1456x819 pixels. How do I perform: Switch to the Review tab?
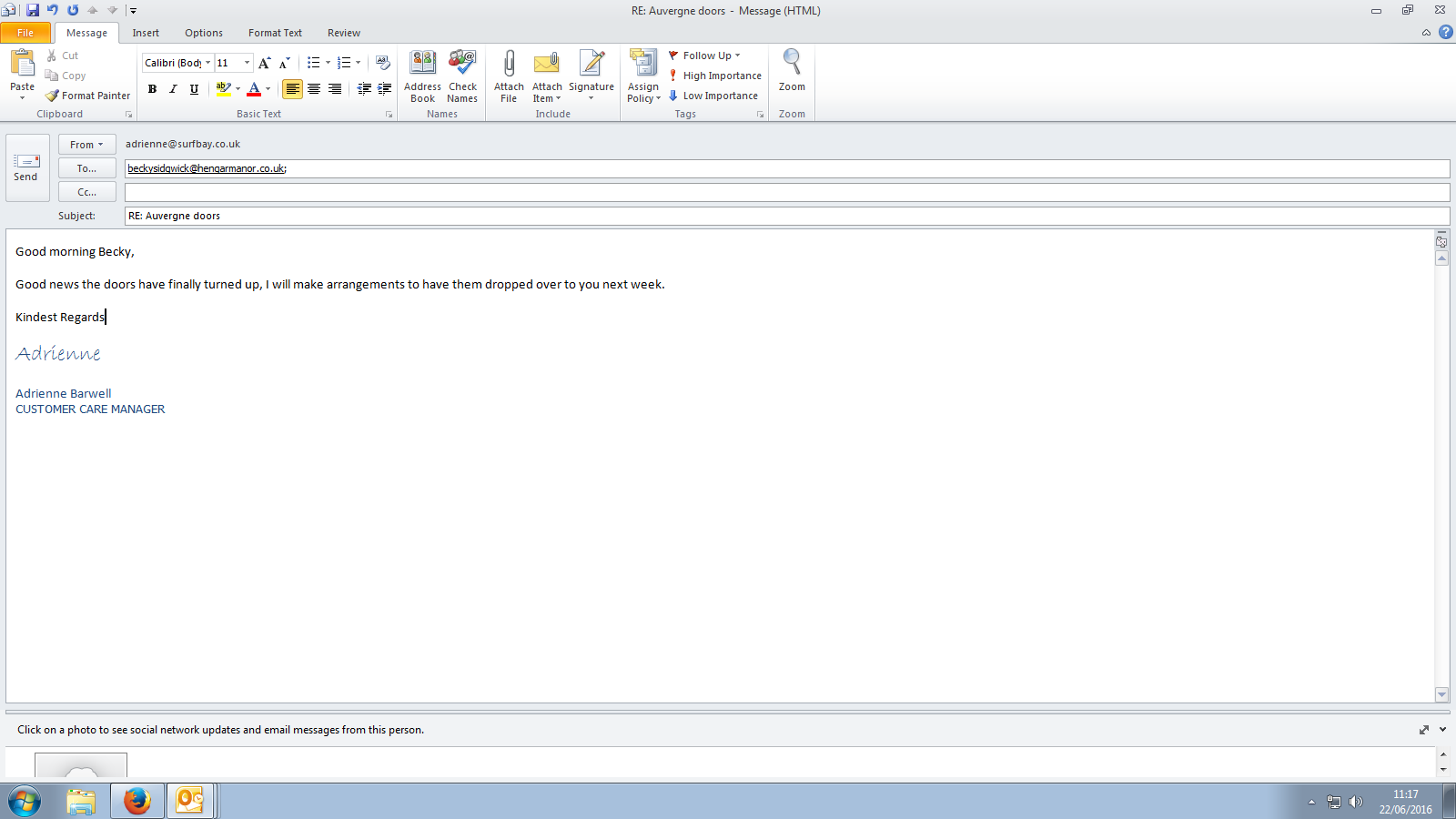coord(344,33)
